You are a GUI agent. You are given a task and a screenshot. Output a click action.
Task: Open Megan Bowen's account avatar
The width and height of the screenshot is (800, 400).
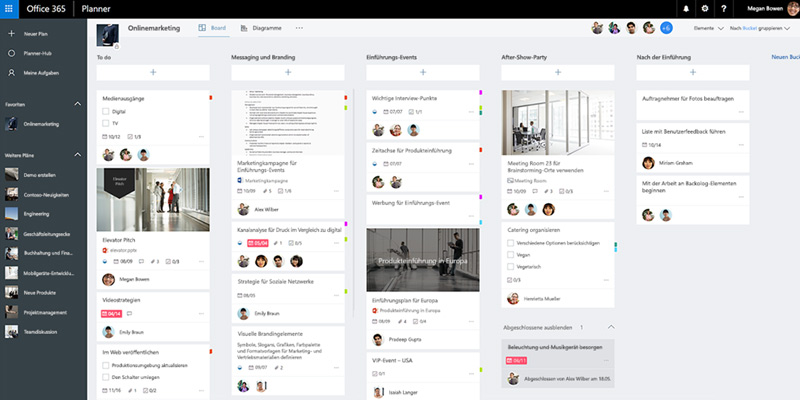coord(793,9)
